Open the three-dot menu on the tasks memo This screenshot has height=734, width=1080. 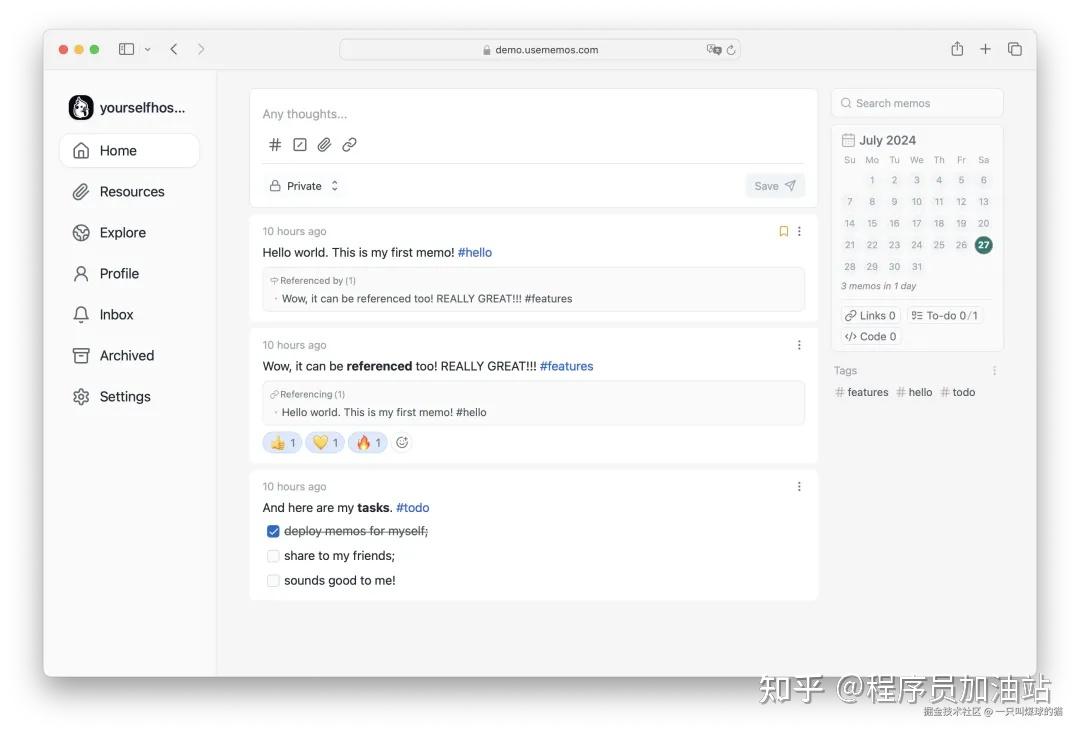point(799,487)
